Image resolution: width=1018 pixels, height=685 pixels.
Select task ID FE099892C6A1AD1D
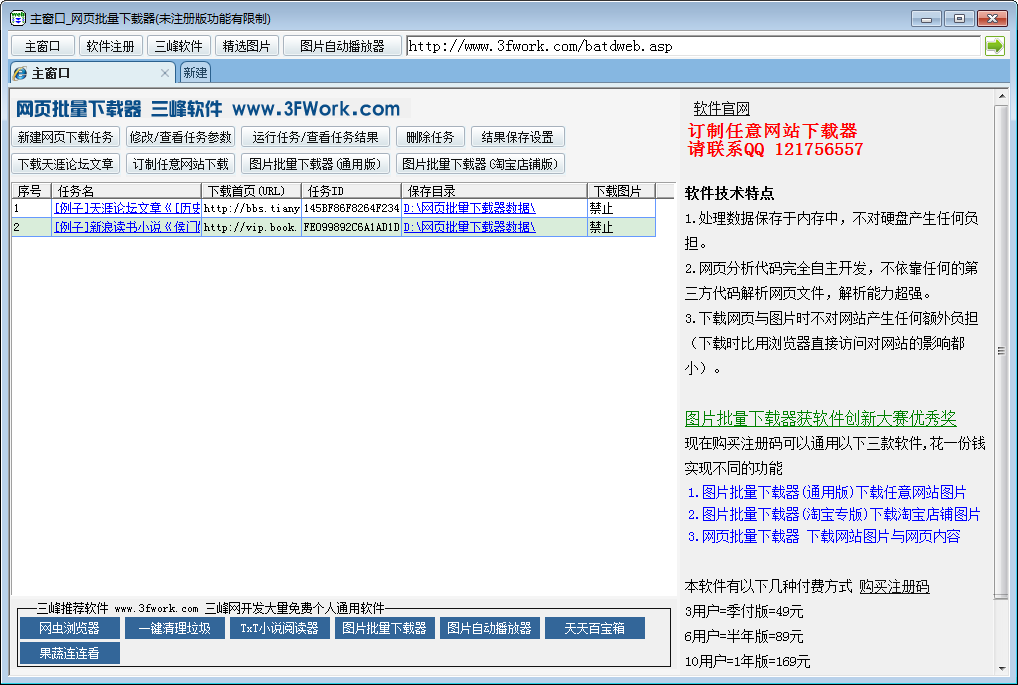[351, 227]
